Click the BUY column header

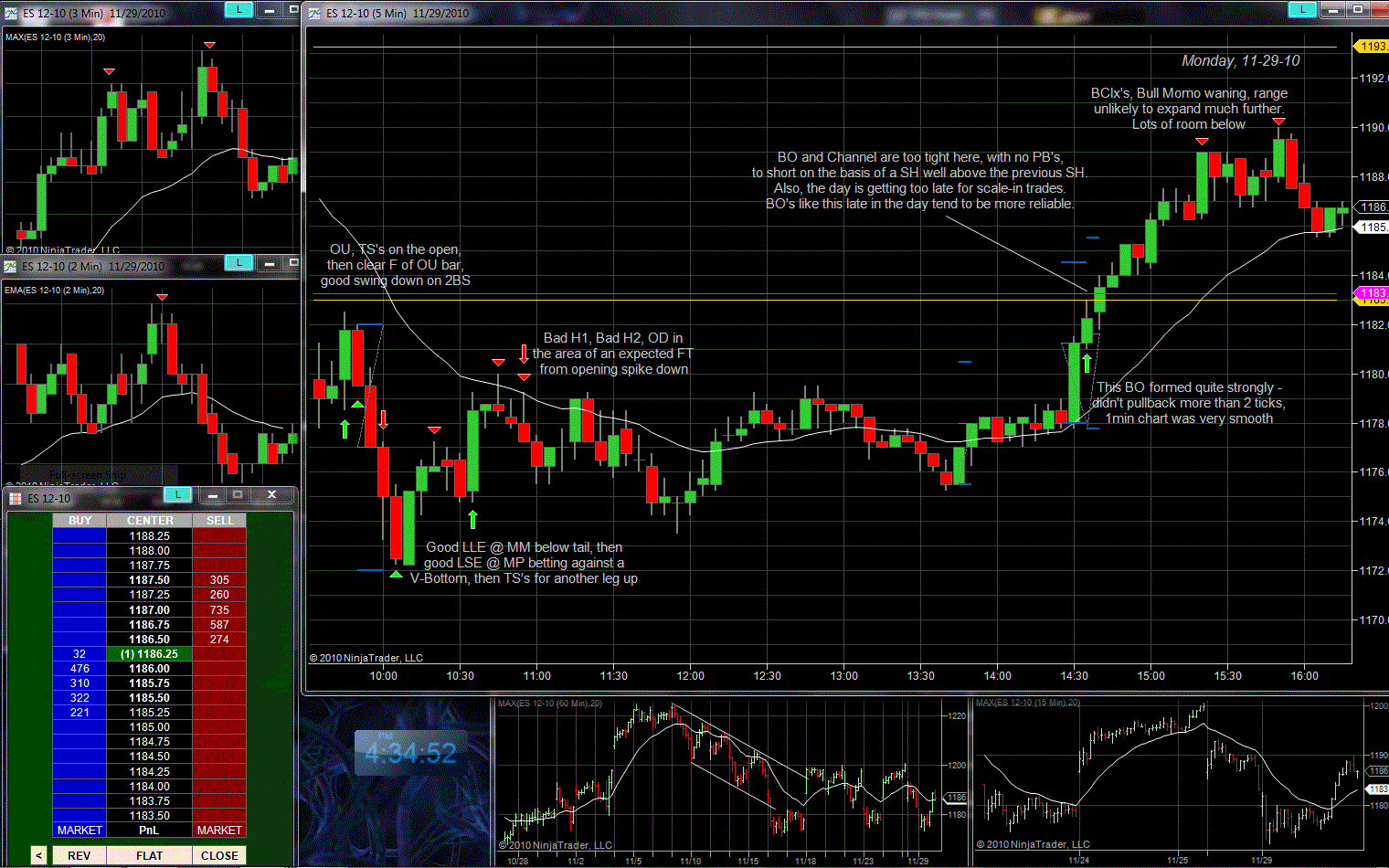click(80, 521)
